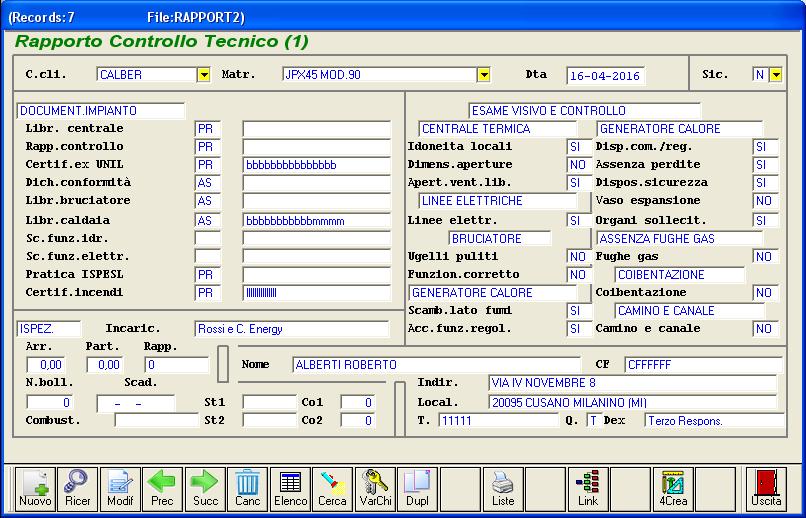Click the Arr. value field

click(46, 365)
